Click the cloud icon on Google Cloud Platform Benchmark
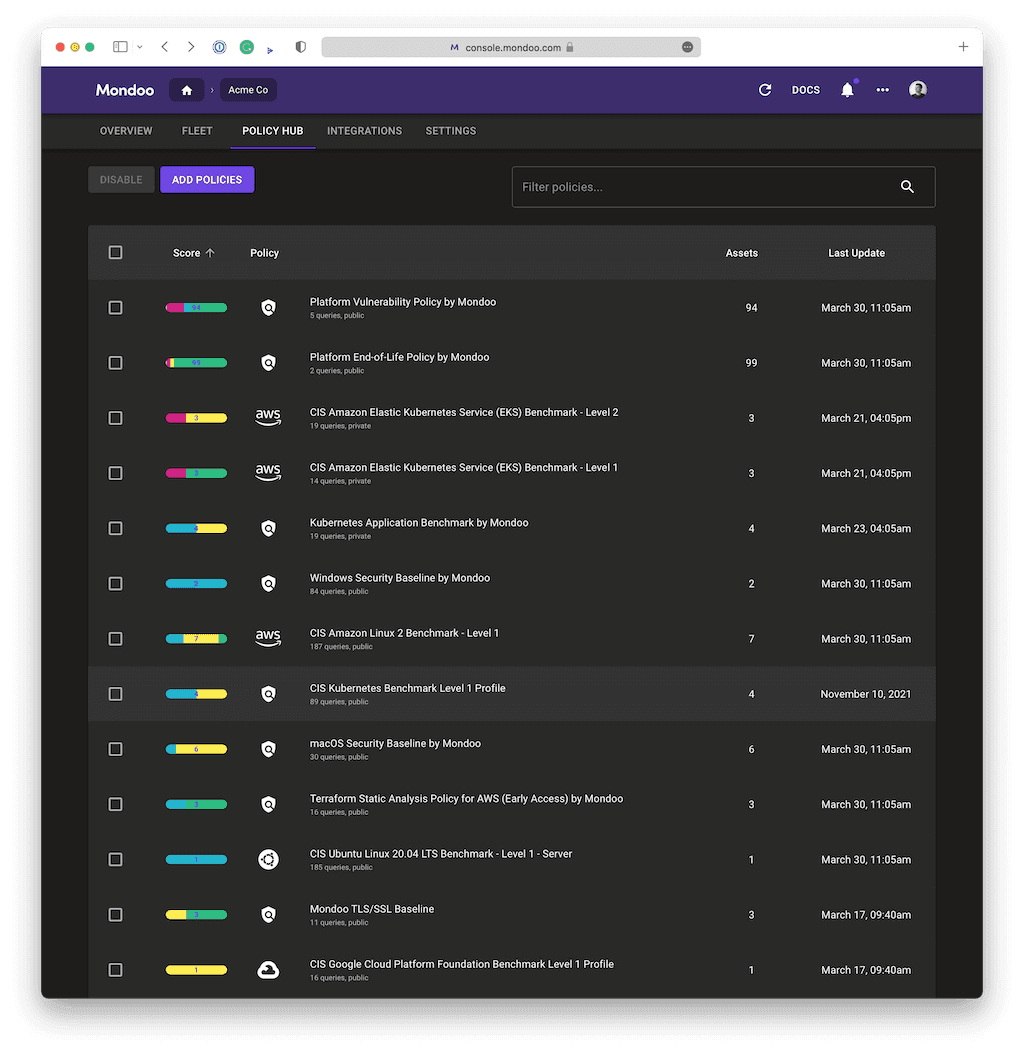This screenshot has width=1024, height=1053. tap(268, 969)
